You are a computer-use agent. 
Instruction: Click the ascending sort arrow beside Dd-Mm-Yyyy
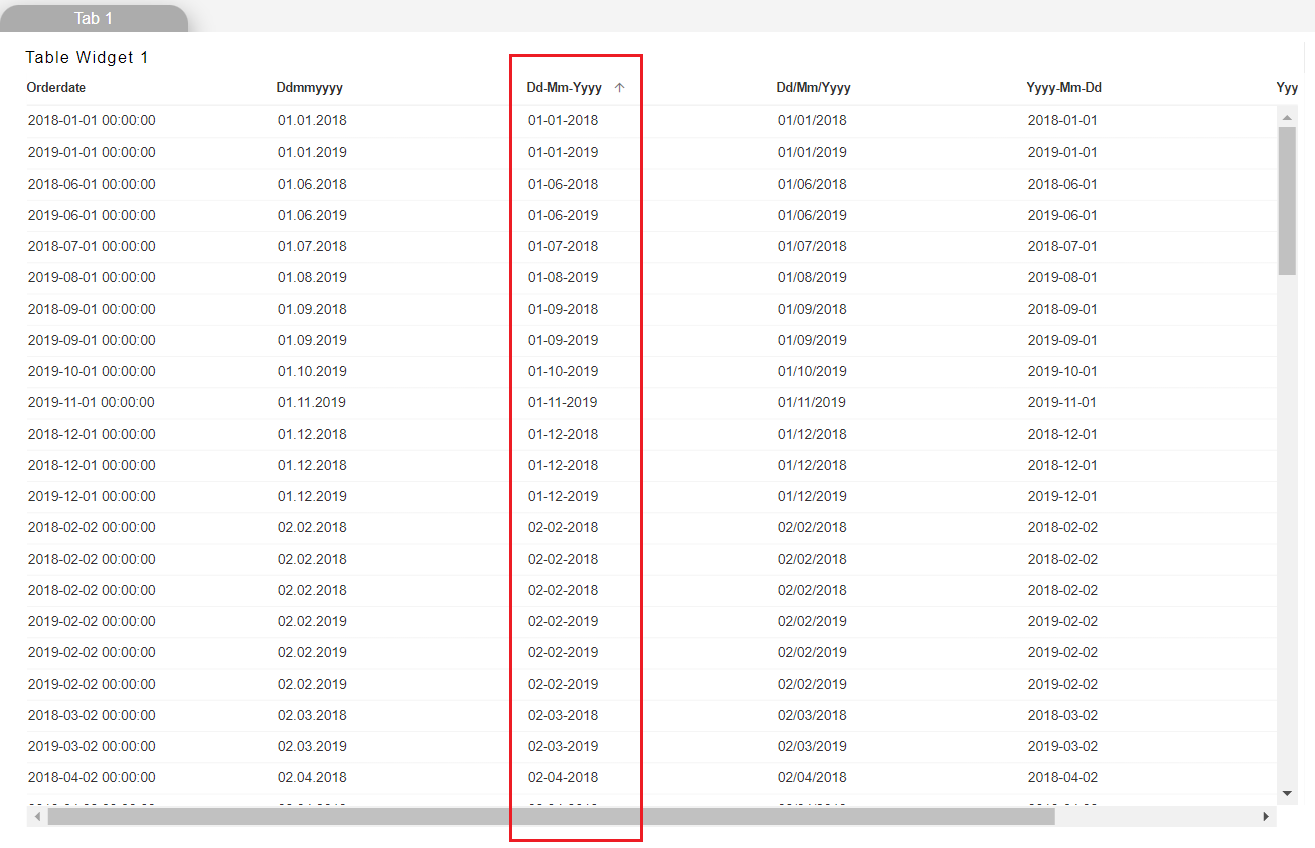tap(619, 88)
